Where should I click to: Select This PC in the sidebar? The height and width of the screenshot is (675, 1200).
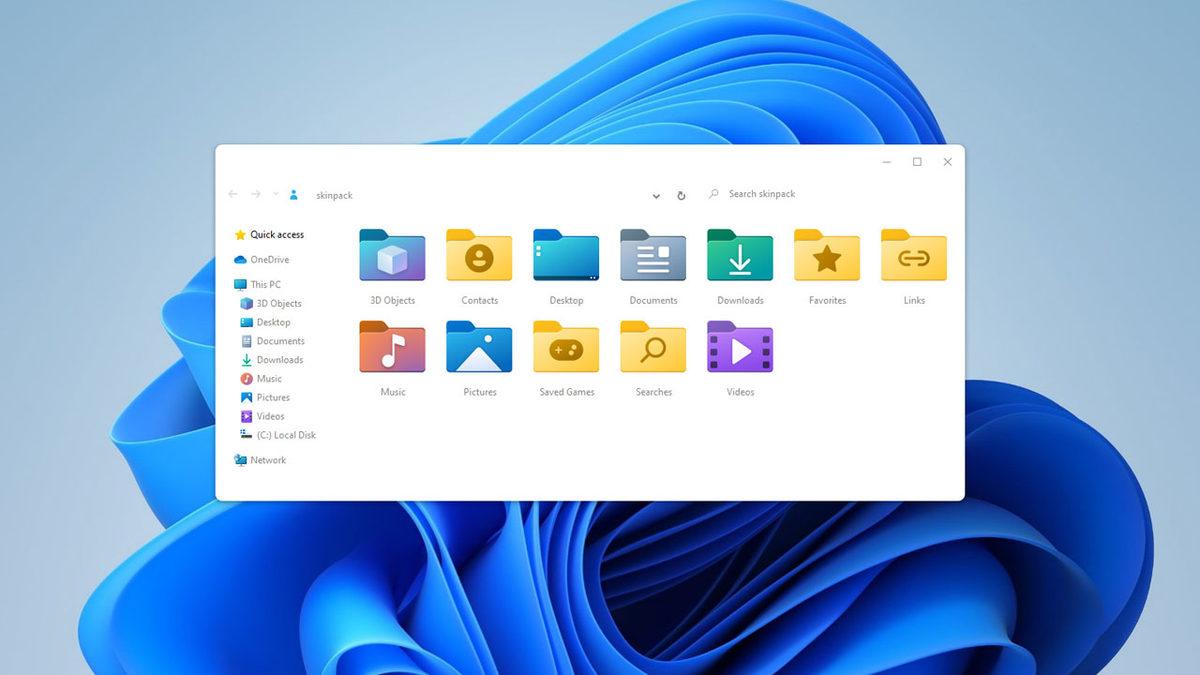(265, 284)
